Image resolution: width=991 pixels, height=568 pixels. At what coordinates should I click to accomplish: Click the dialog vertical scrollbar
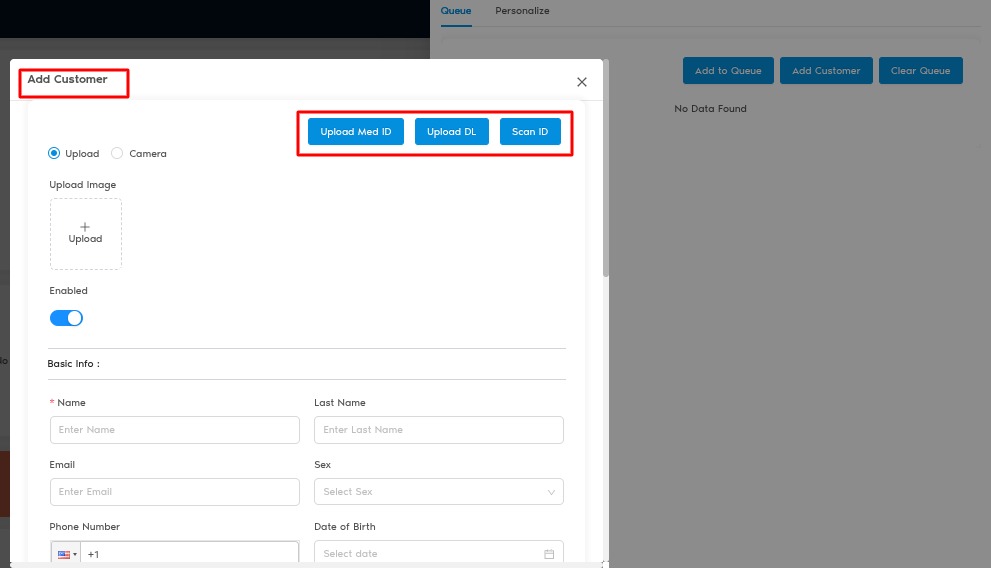click(606, 168)
